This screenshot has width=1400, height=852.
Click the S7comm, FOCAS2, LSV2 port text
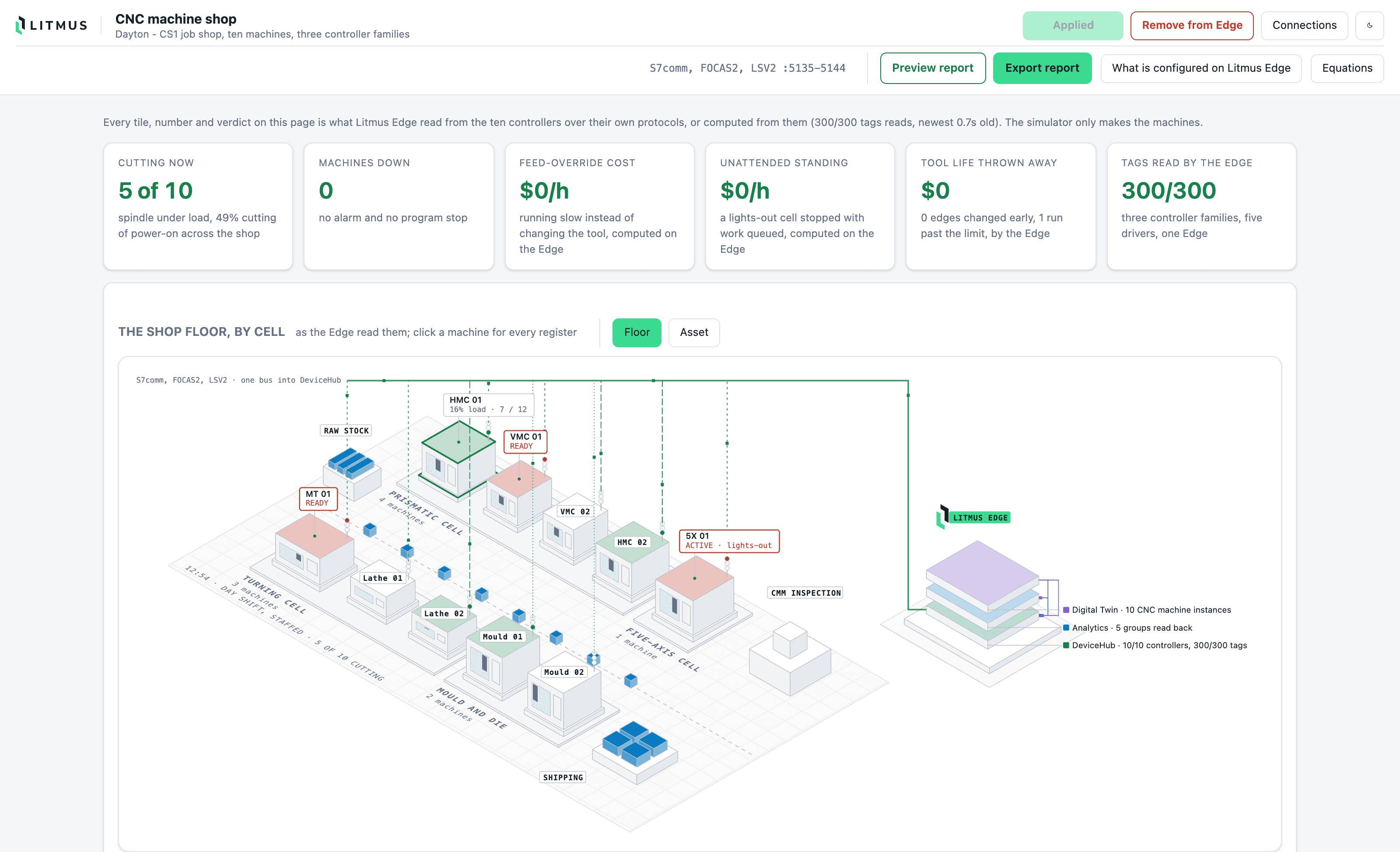(747, 68)
